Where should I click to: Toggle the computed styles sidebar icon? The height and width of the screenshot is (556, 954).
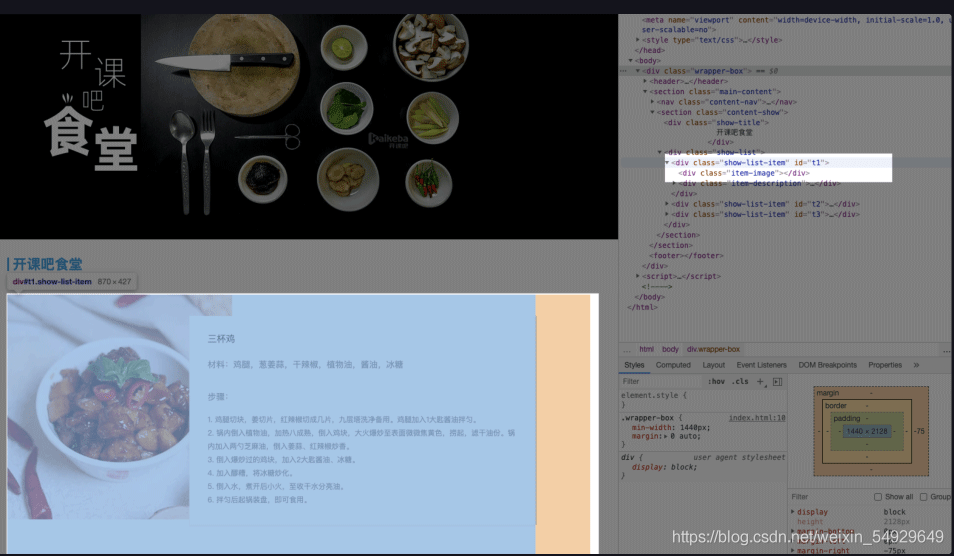[777, 381]
